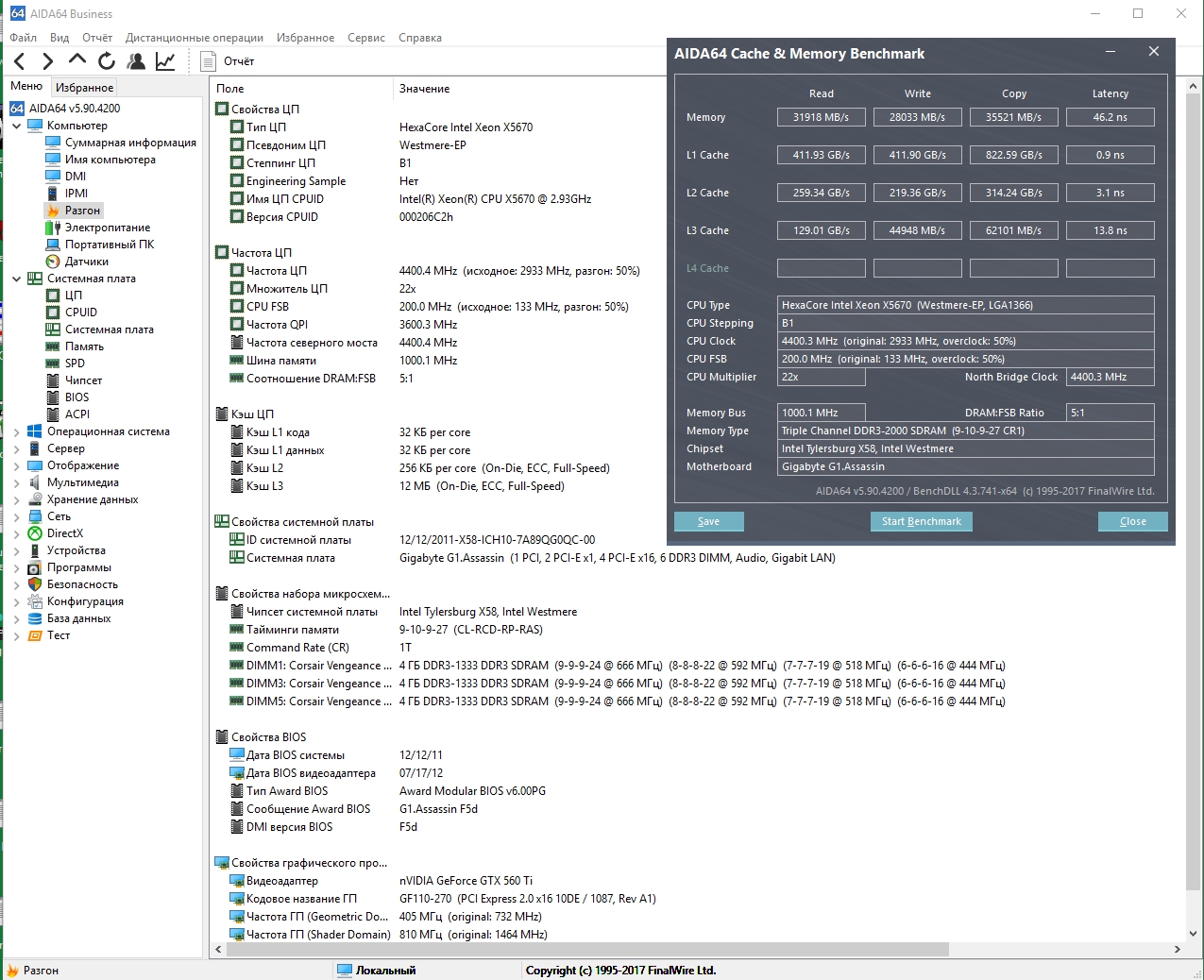Open Чипсет page in tree

83,380
